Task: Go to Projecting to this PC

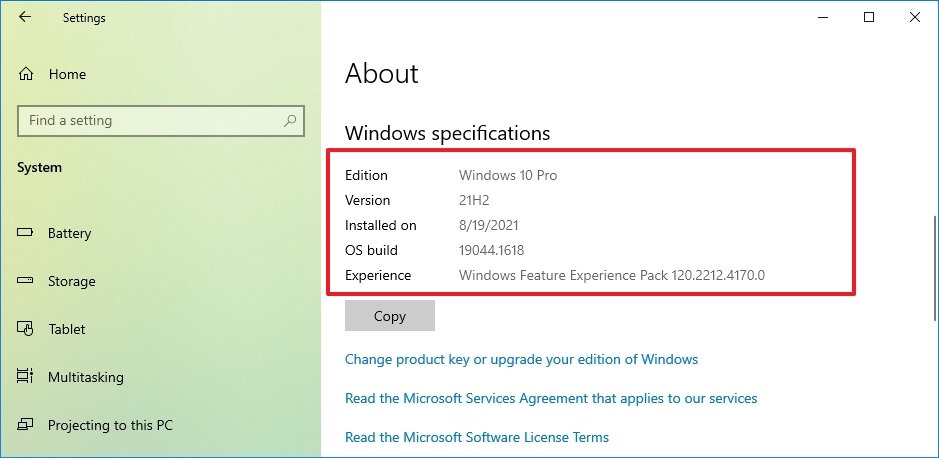Action: click(x=110, y=425)
